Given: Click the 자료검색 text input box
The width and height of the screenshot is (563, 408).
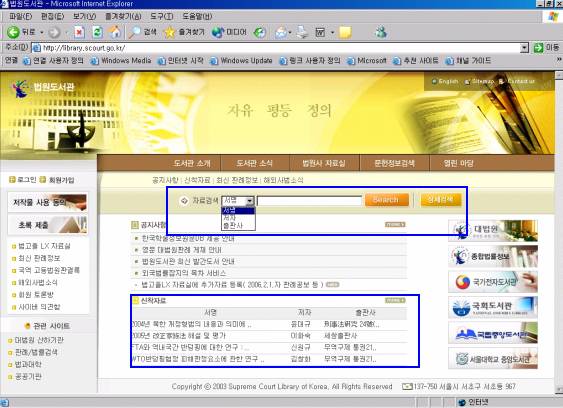Looking at the screenshot, I should coord(309,201).
